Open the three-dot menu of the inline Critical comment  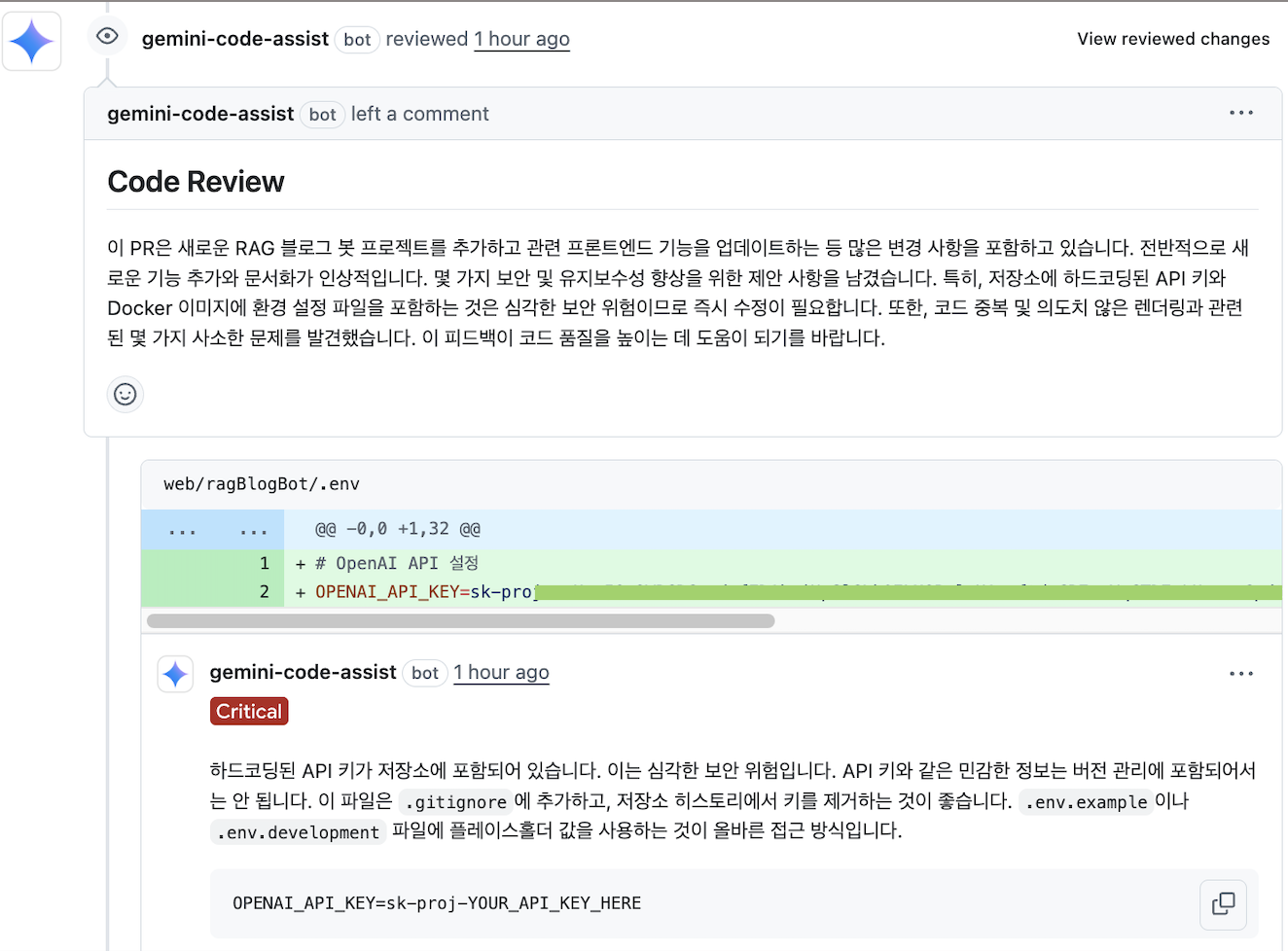[1241, 673]
